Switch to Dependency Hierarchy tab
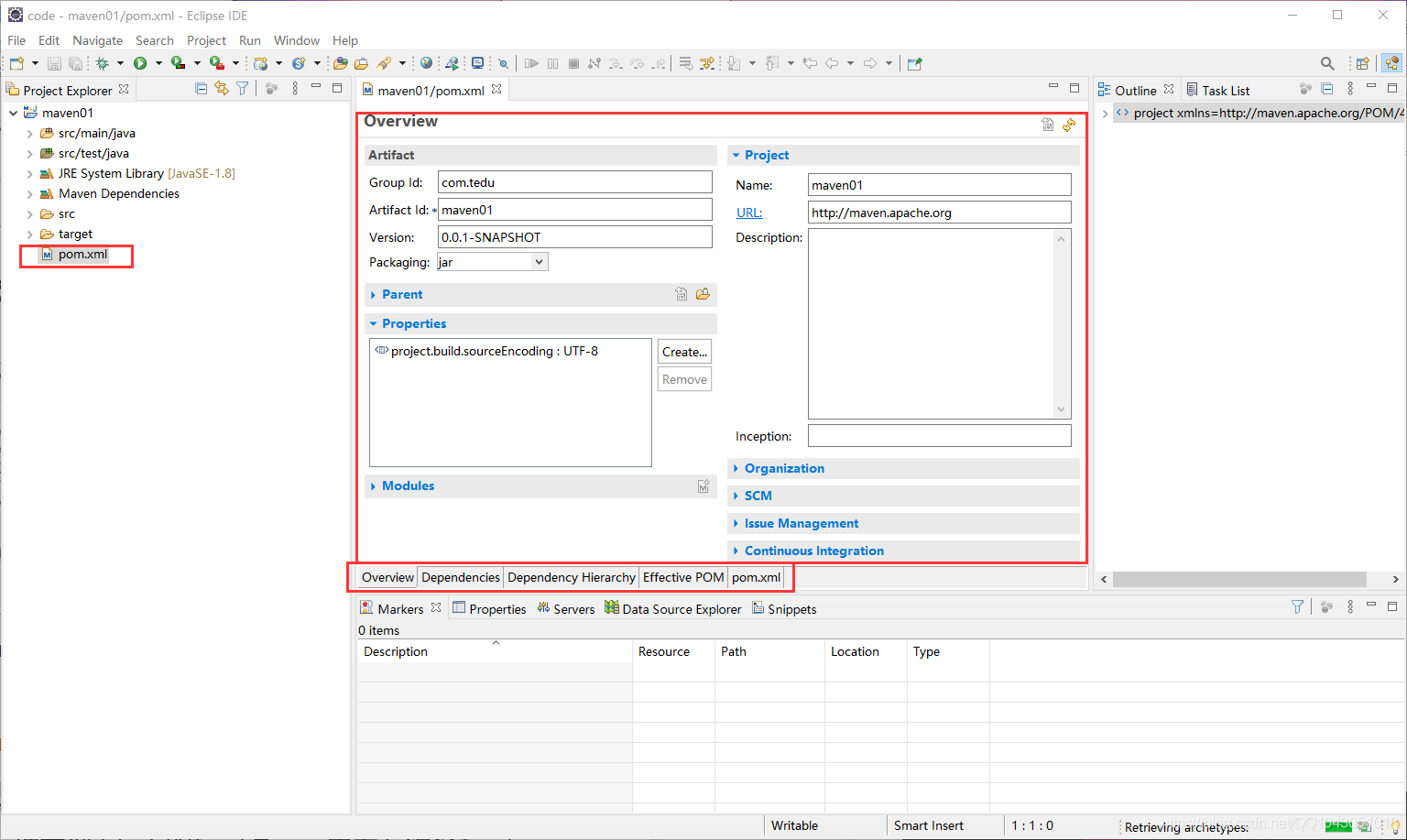The width and height of the screenshot is (1407, 840). (572, 577)
